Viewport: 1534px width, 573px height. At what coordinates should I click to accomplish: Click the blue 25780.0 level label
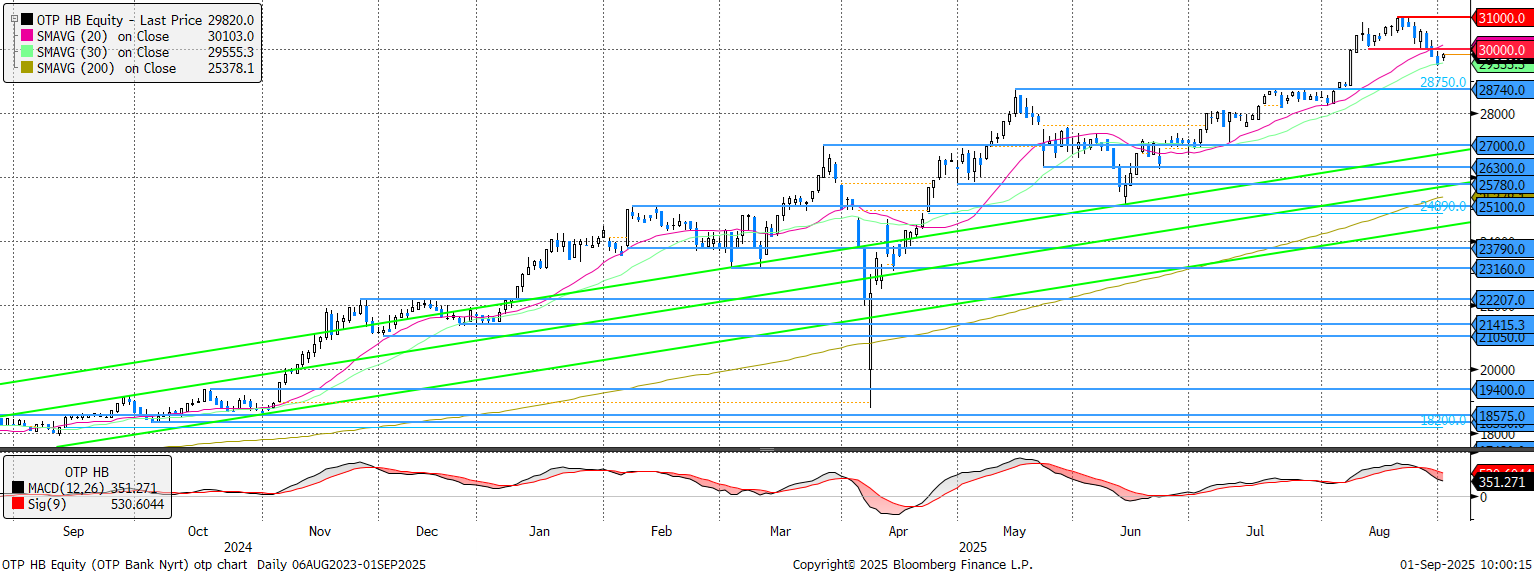pos(1502,185)
